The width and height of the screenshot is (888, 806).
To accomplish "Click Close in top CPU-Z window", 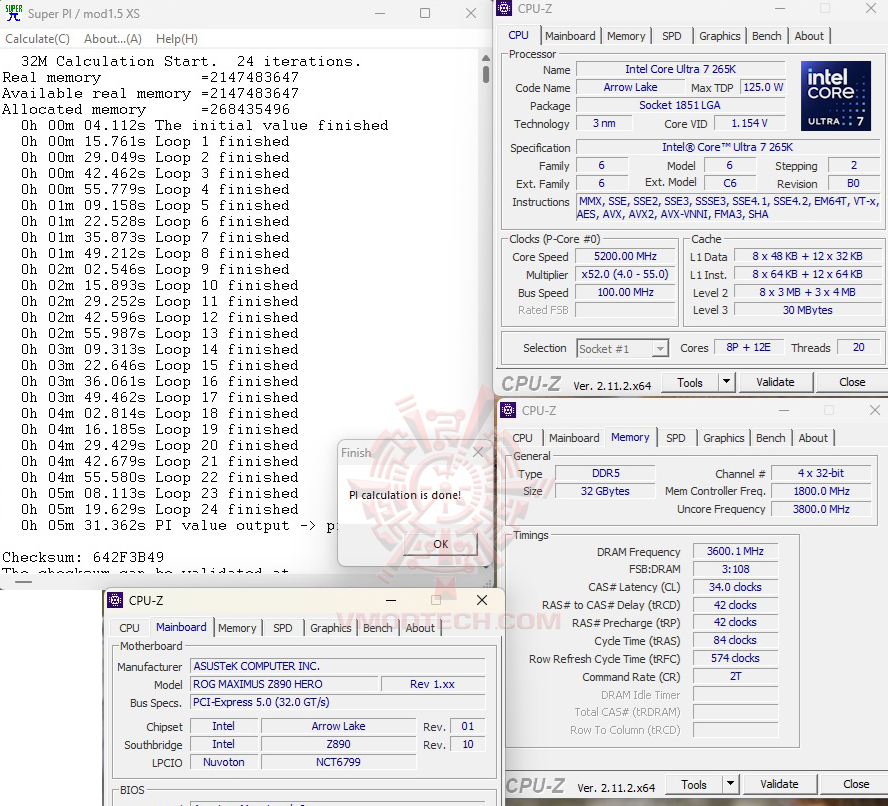I will [x=852, y=382].
